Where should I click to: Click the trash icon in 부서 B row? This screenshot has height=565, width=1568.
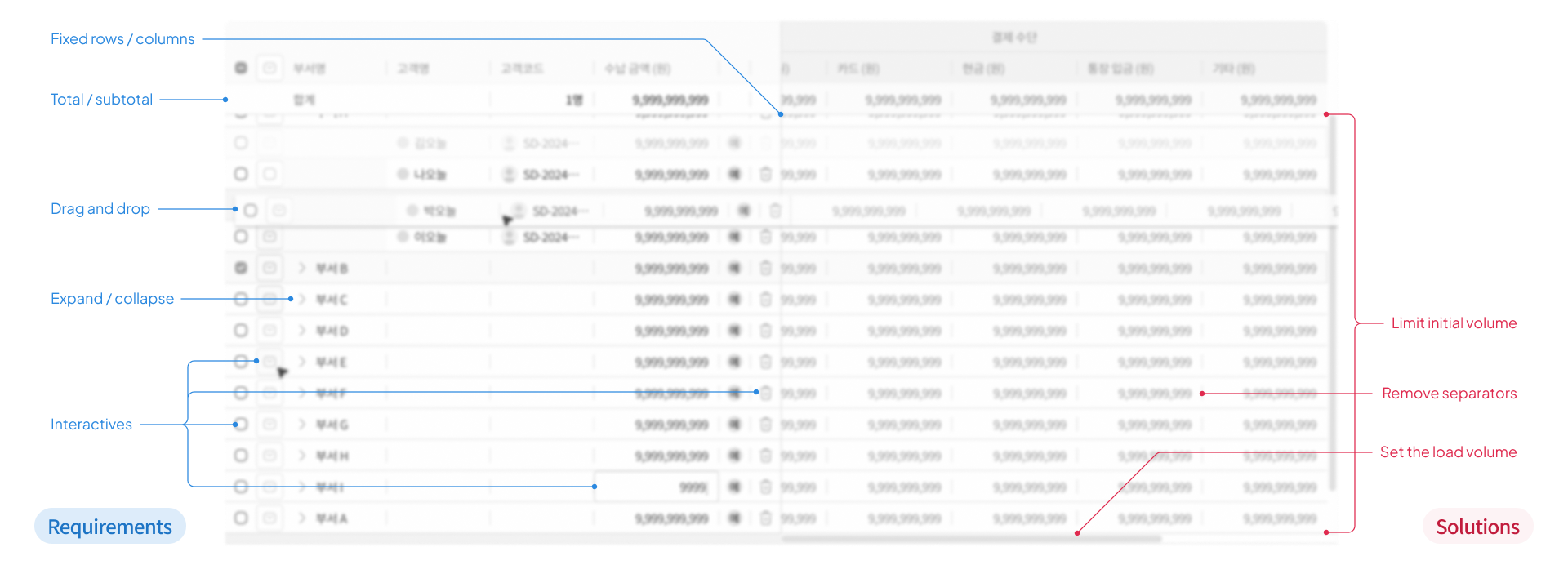[765, 268]
